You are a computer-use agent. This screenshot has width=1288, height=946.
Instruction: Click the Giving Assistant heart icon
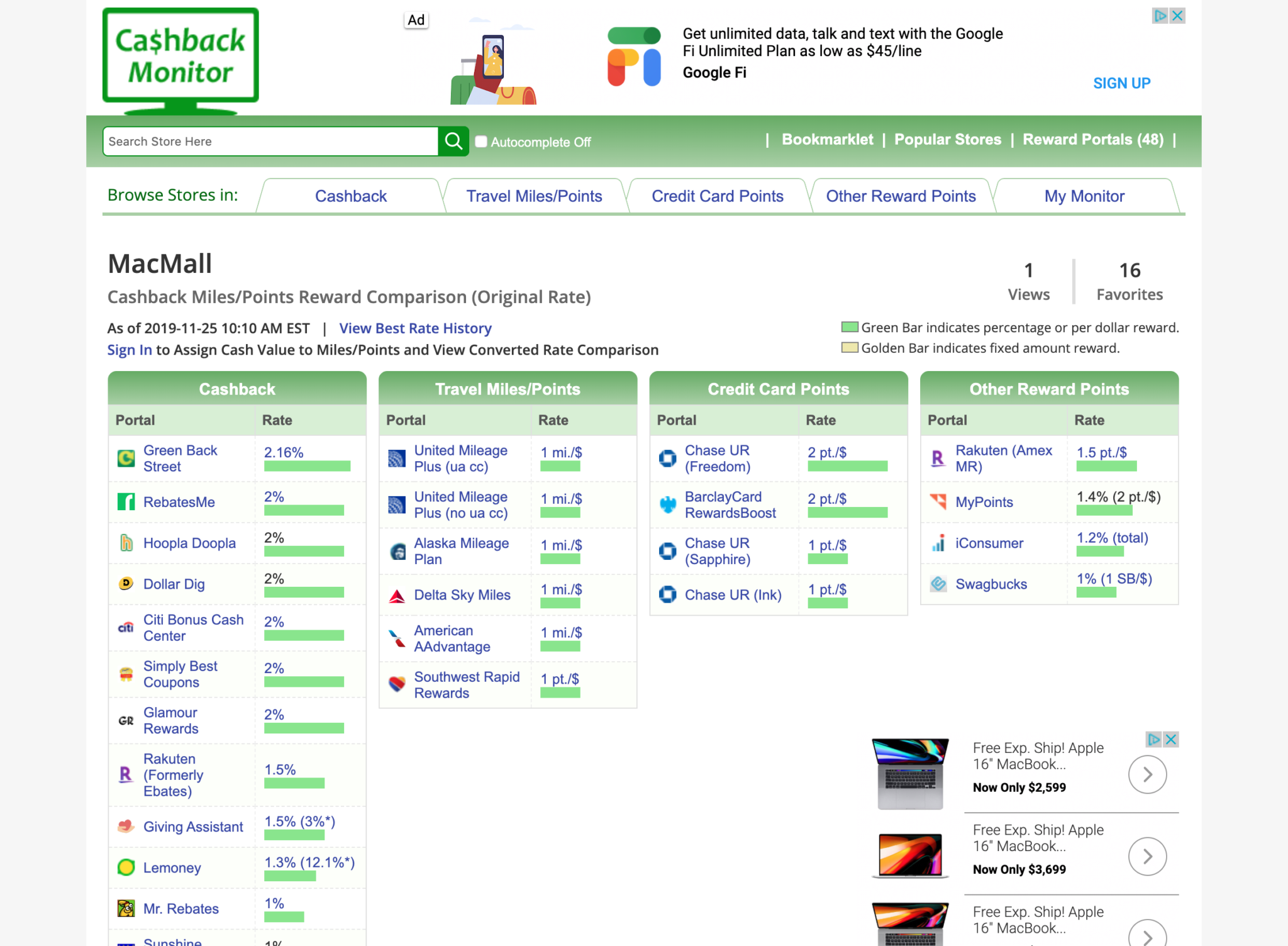126,826
